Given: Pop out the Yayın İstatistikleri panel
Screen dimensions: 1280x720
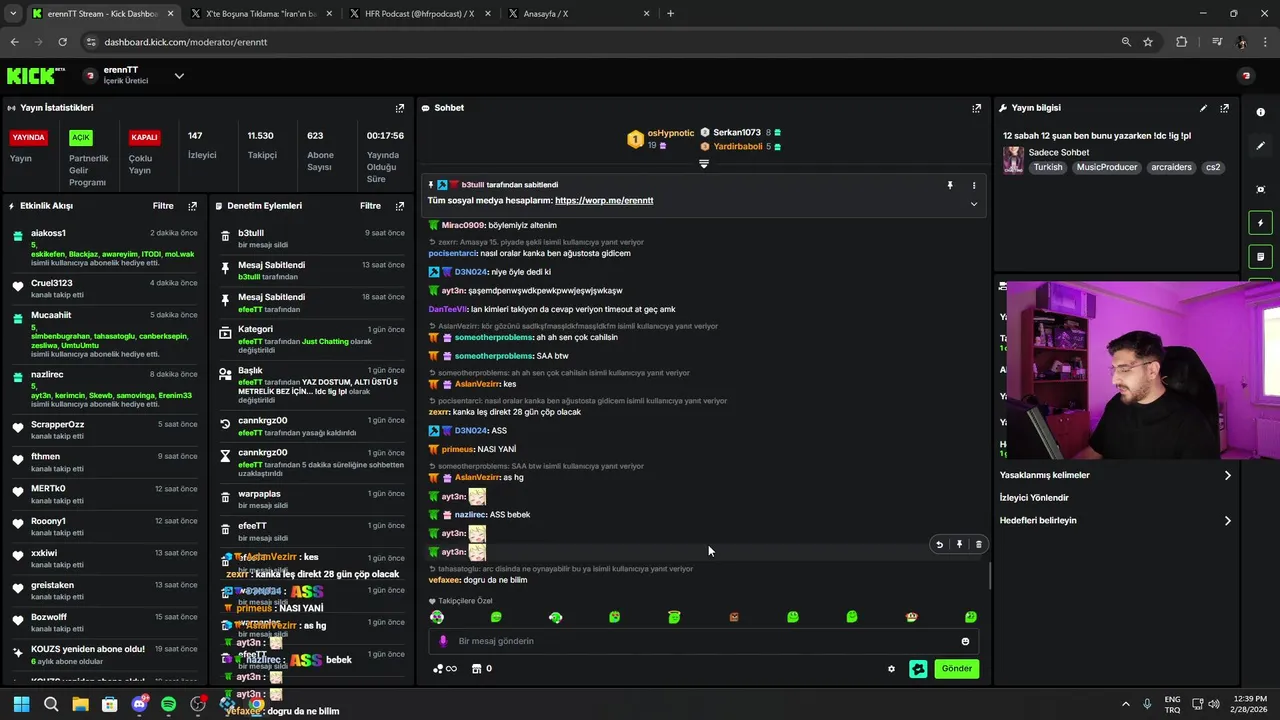Looking at the screenshot, I should click(x=400, y=108).
